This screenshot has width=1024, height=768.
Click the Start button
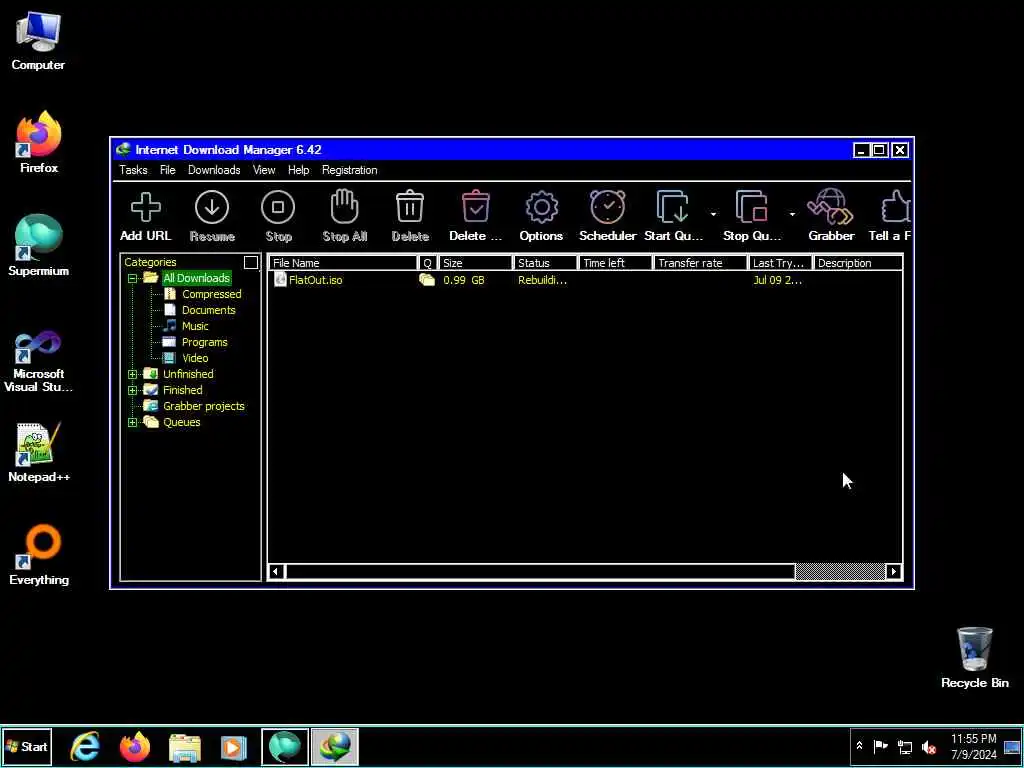(27, 746)
